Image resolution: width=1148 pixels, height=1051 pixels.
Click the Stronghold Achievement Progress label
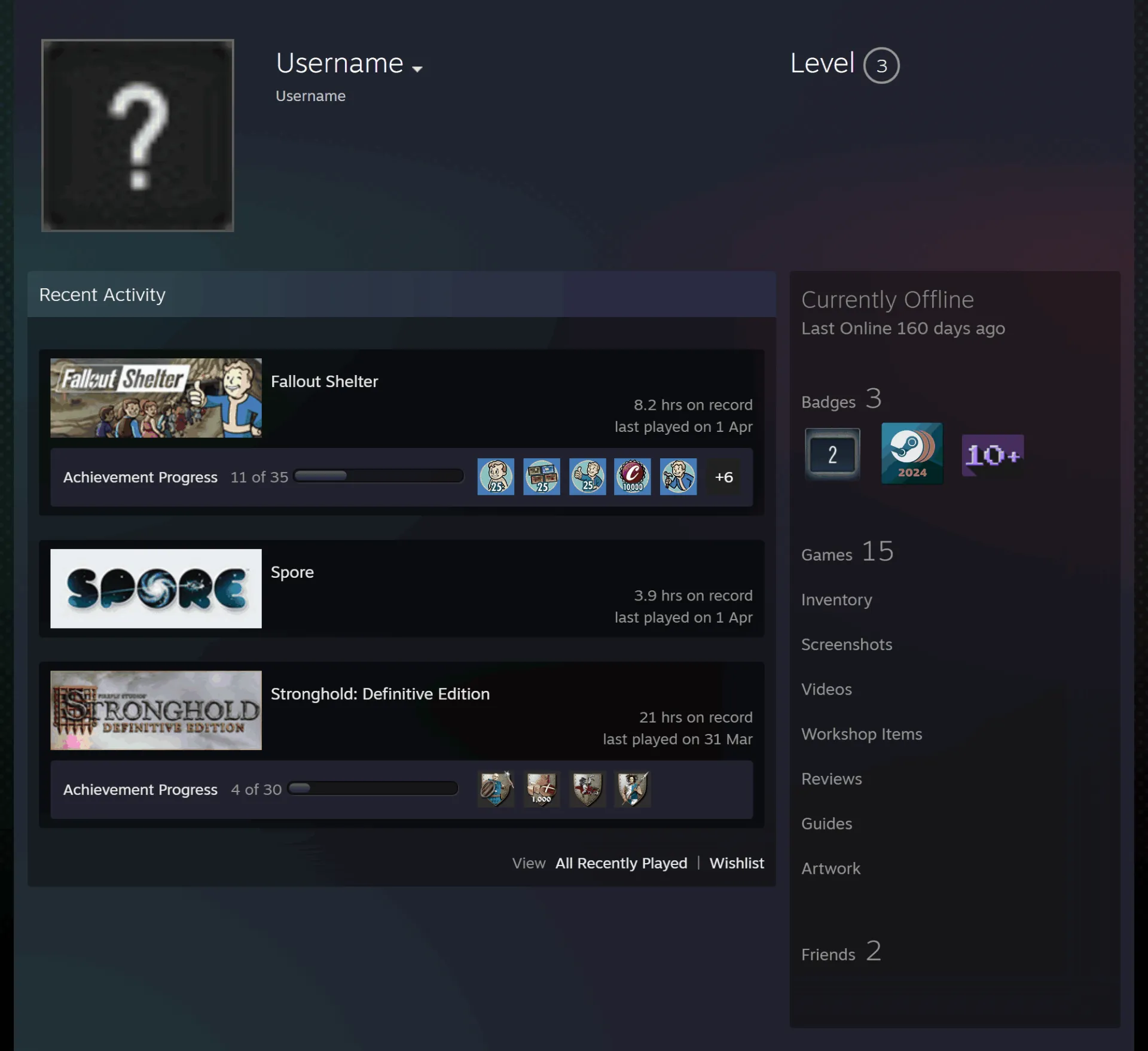[141, 790]
